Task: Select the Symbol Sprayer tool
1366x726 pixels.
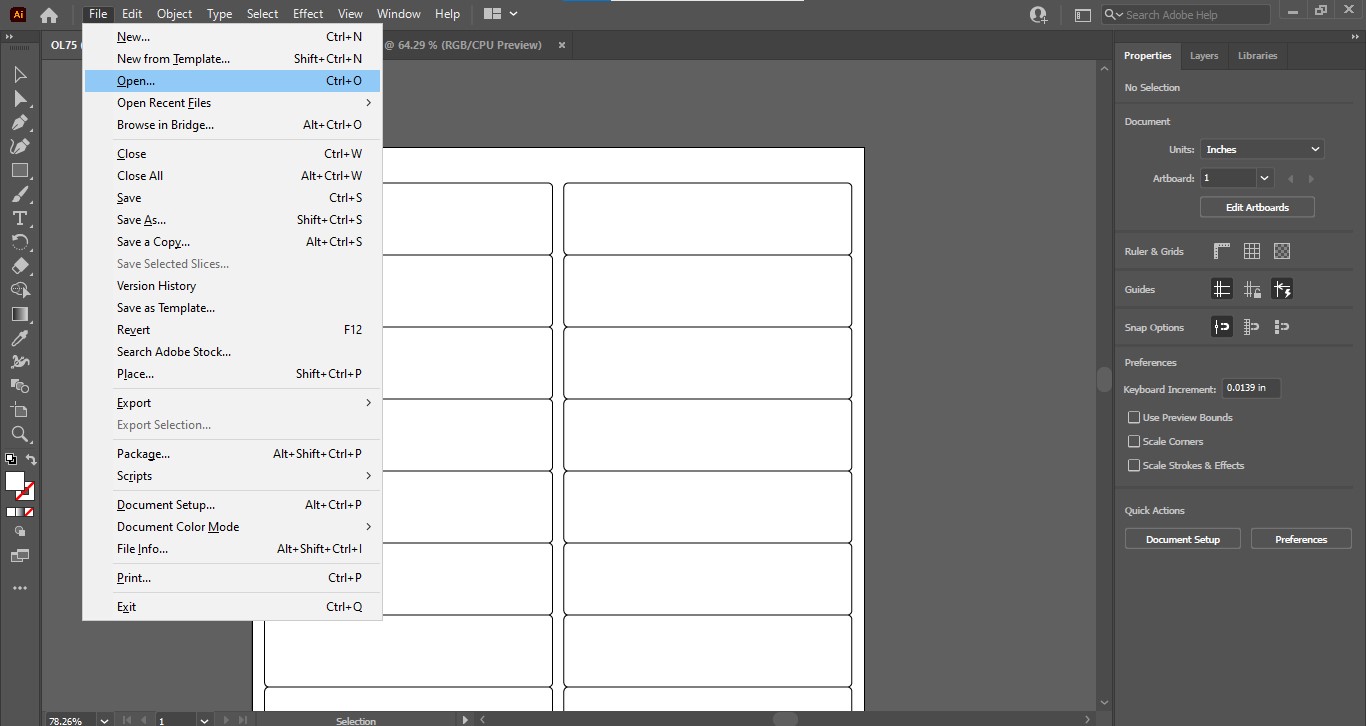Action: pyautogui.click(x=20, y=362)
